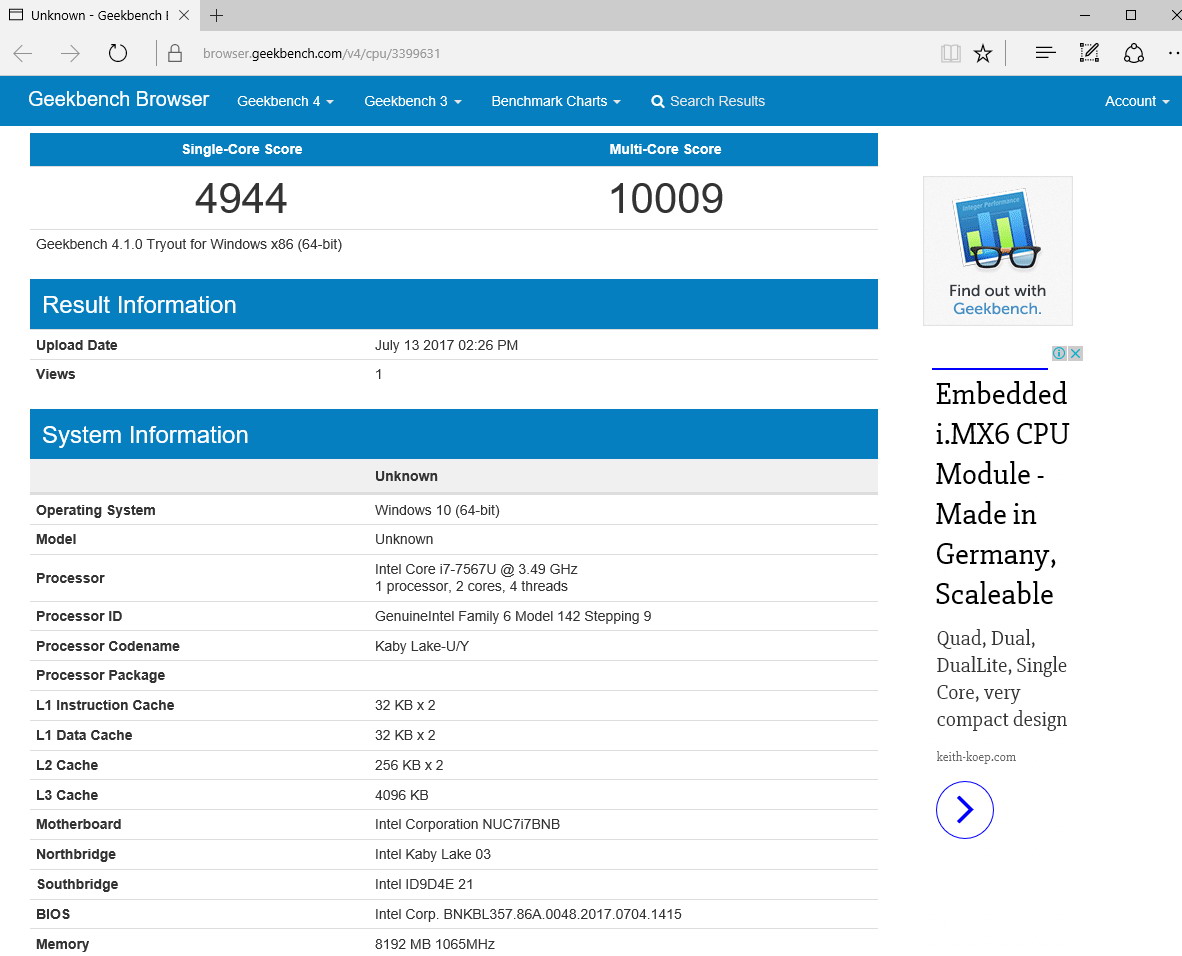Expand the Geekbench 4 dropdown menu
Viewport: 1182px width, 956px height.
285,101
